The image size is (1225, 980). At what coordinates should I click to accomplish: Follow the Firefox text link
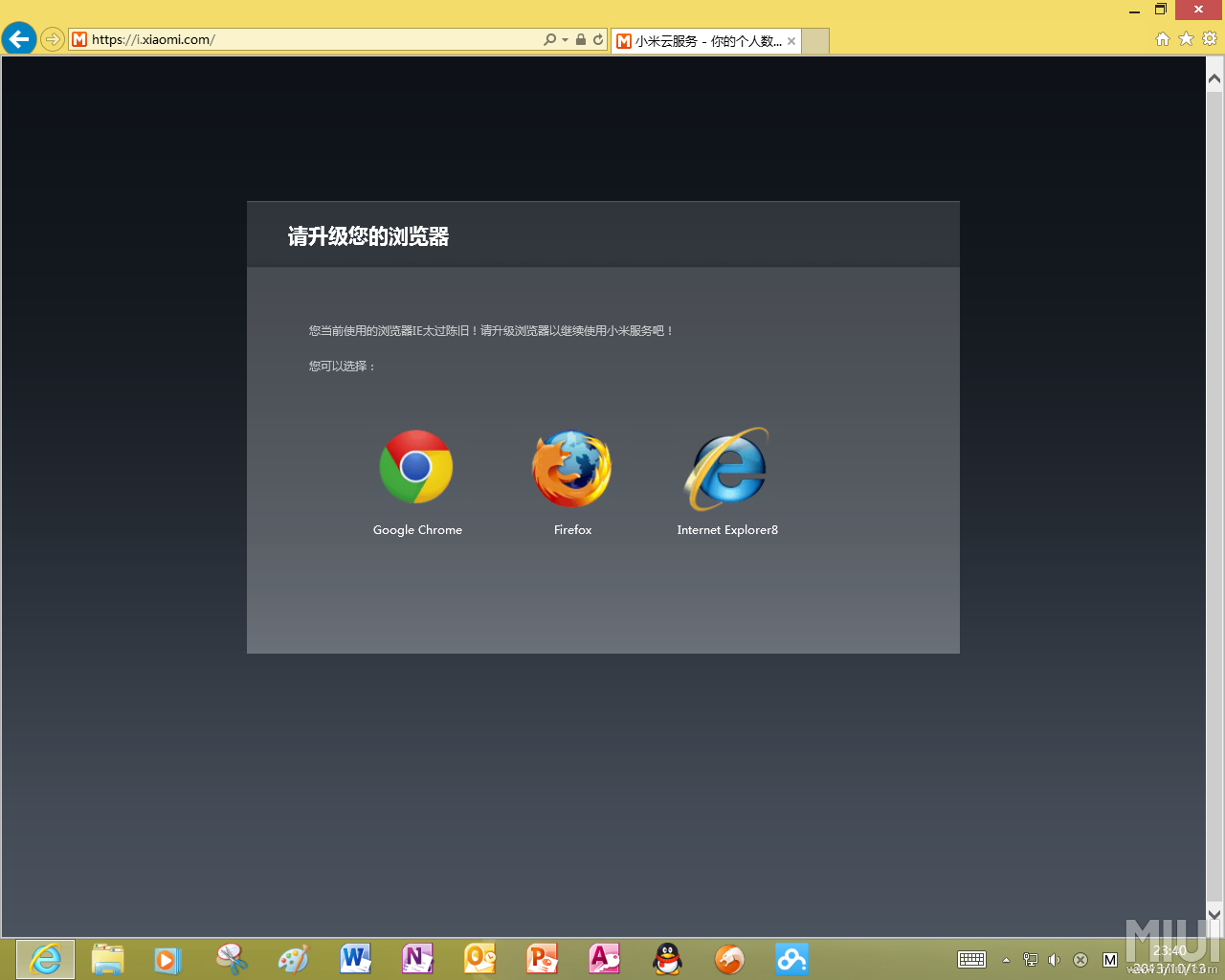coord(572,530)
